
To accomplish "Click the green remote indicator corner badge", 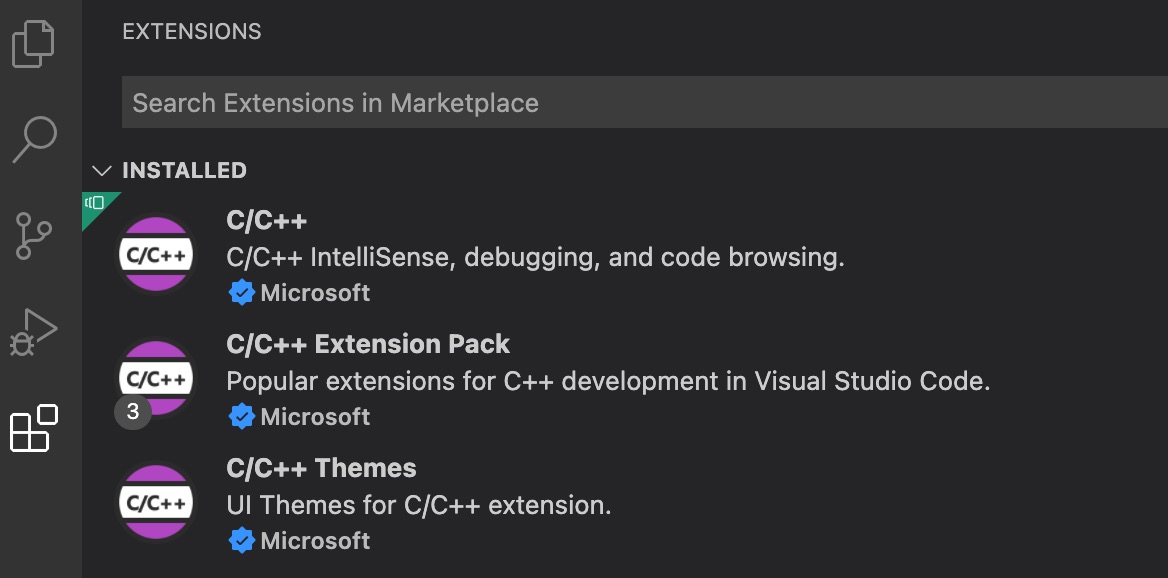I will [96, 204].
